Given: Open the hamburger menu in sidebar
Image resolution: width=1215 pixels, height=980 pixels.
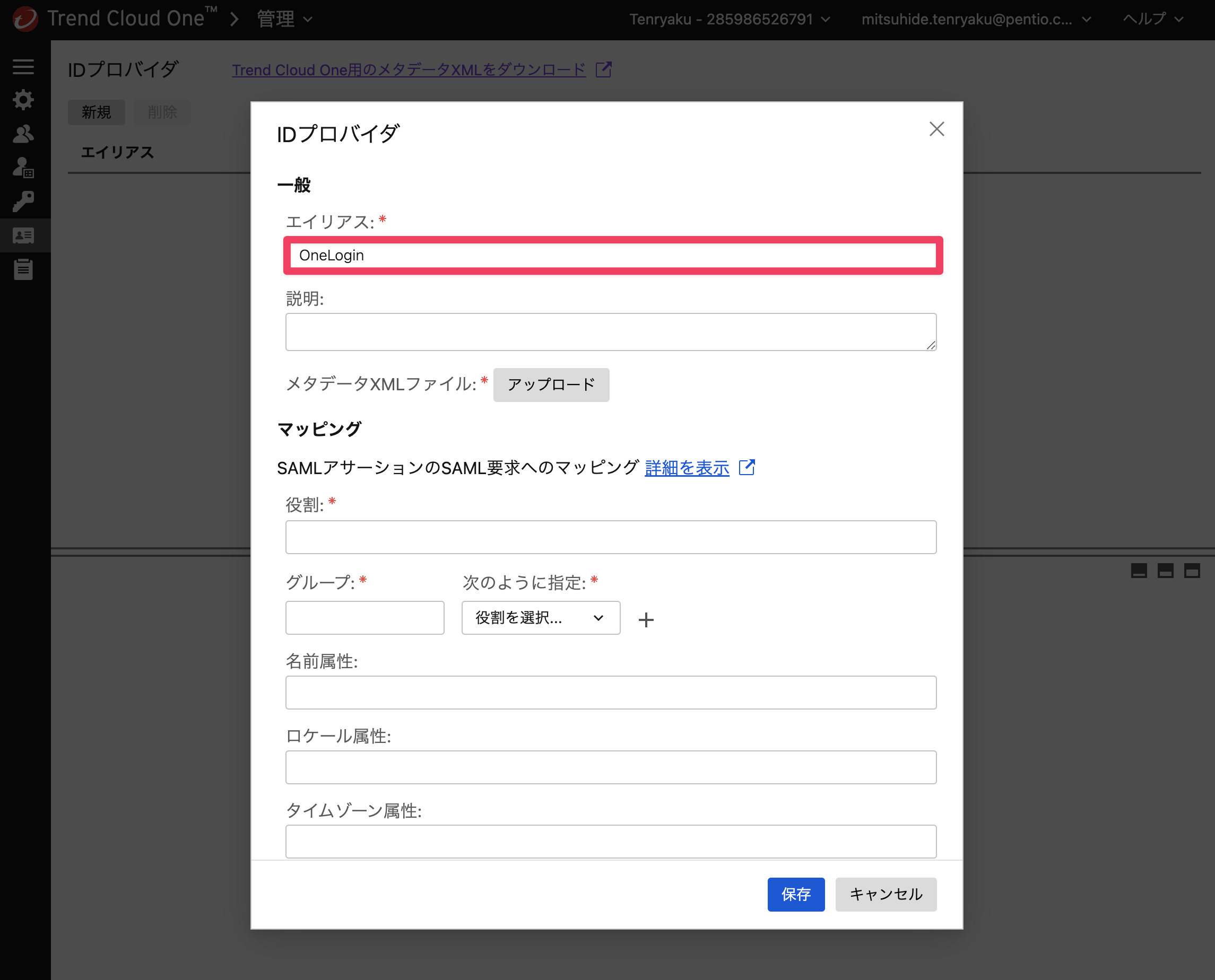Looking at the screenshot, I should click(x=23, y=67).
